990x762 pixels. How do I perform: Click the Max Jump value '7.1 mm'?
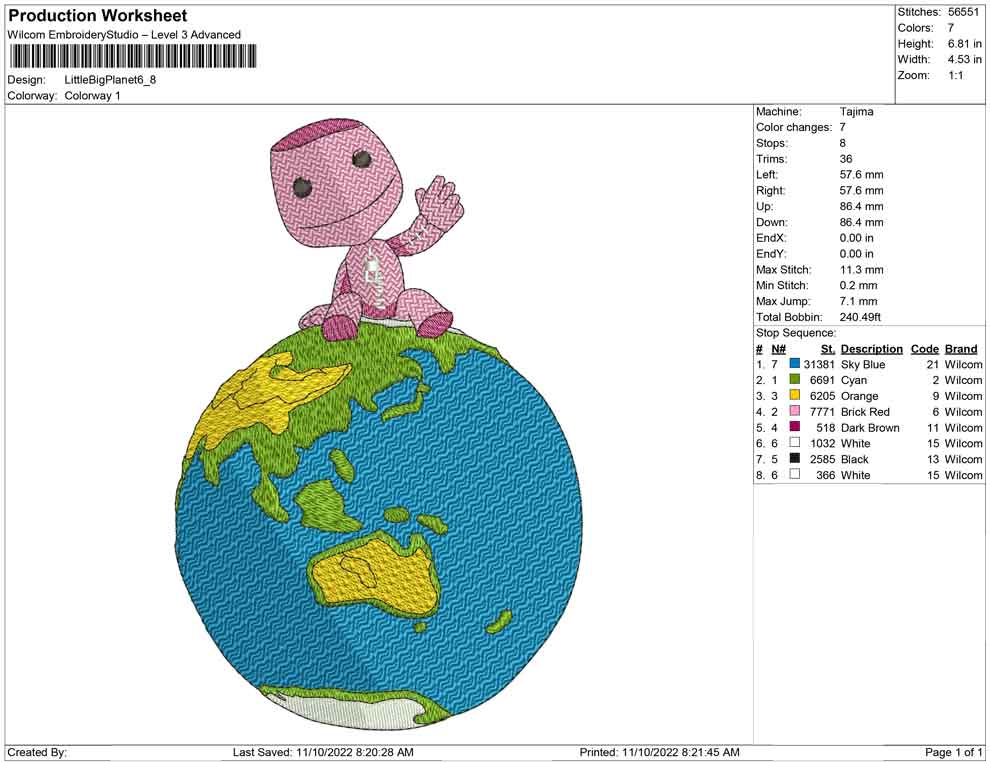[858, 301]
